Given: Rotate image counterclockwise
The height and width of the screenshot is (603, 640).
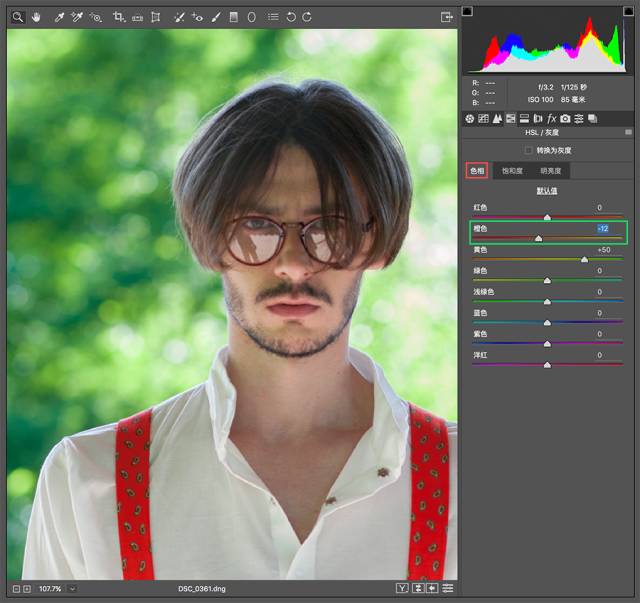Looking at the screenshot, I should pos(291,17).
